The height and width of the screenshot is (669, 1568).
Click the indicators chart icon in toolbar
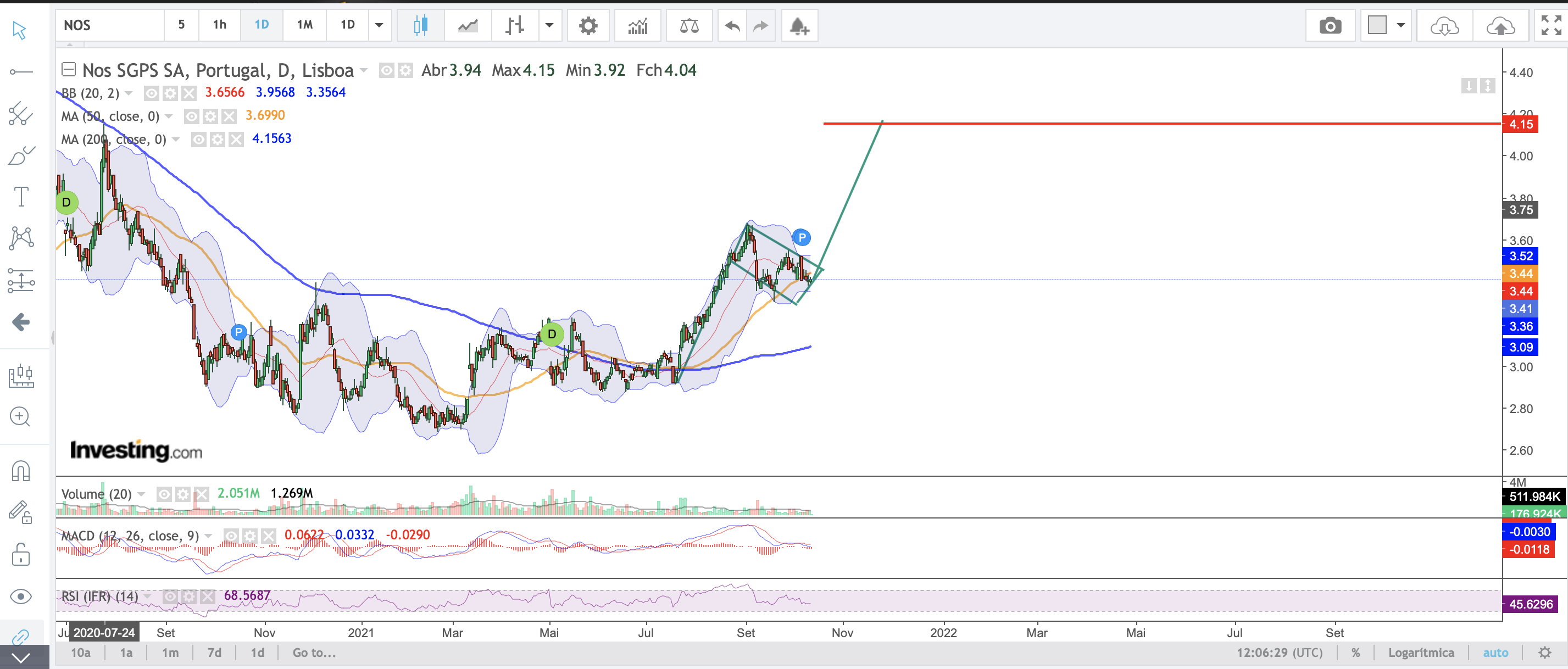(637, 25)
